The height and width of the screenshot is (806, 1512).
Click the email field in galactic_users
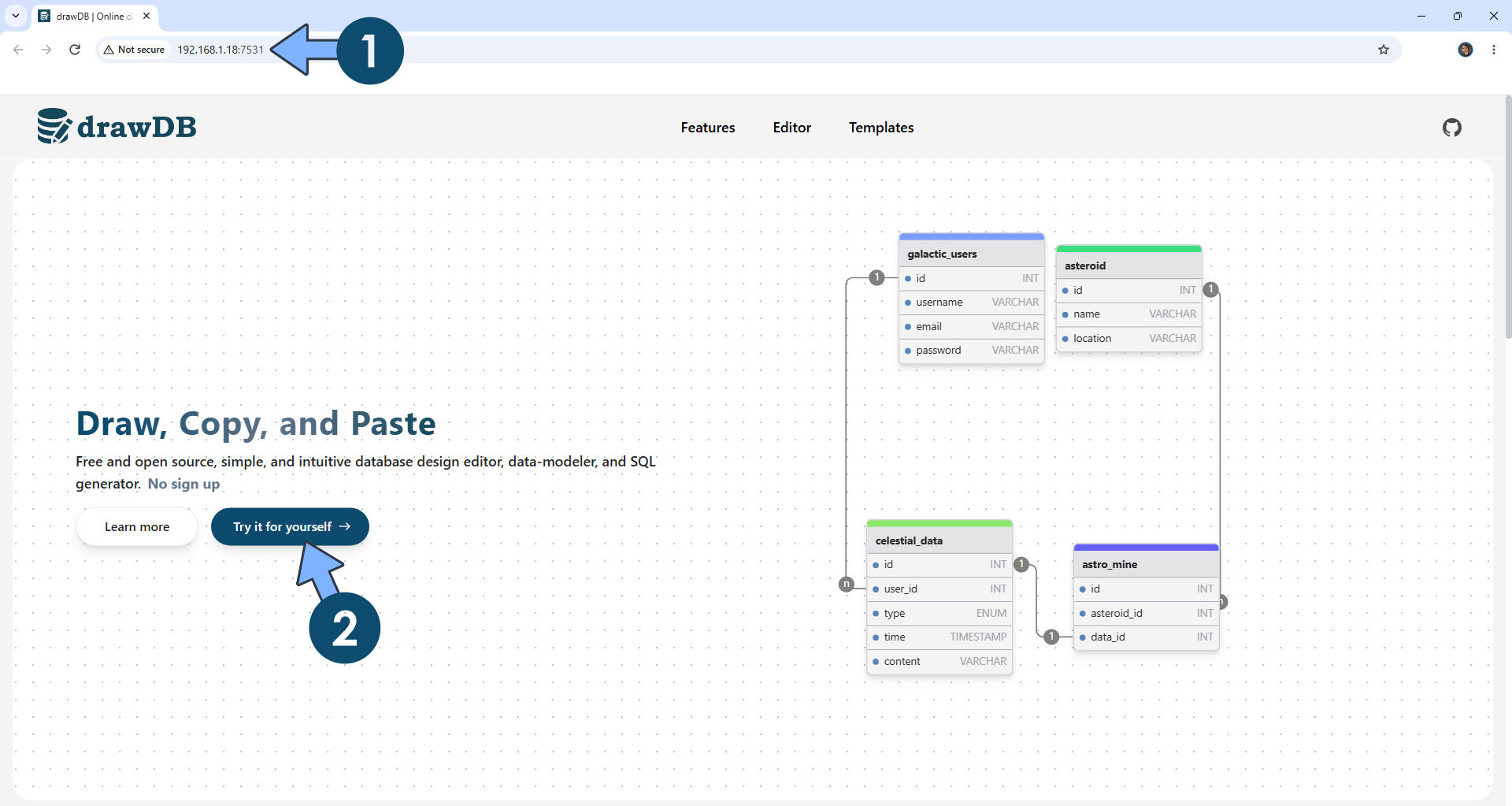tap(972, 326)
